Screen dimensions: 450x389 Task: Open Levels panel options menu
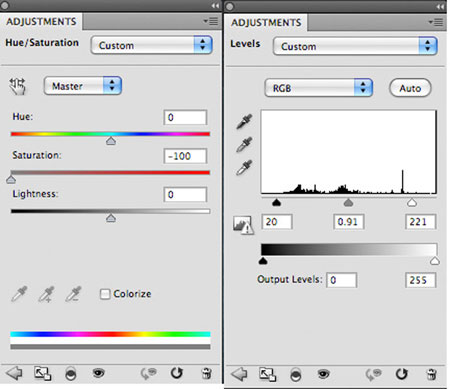(x=436, y=22)
